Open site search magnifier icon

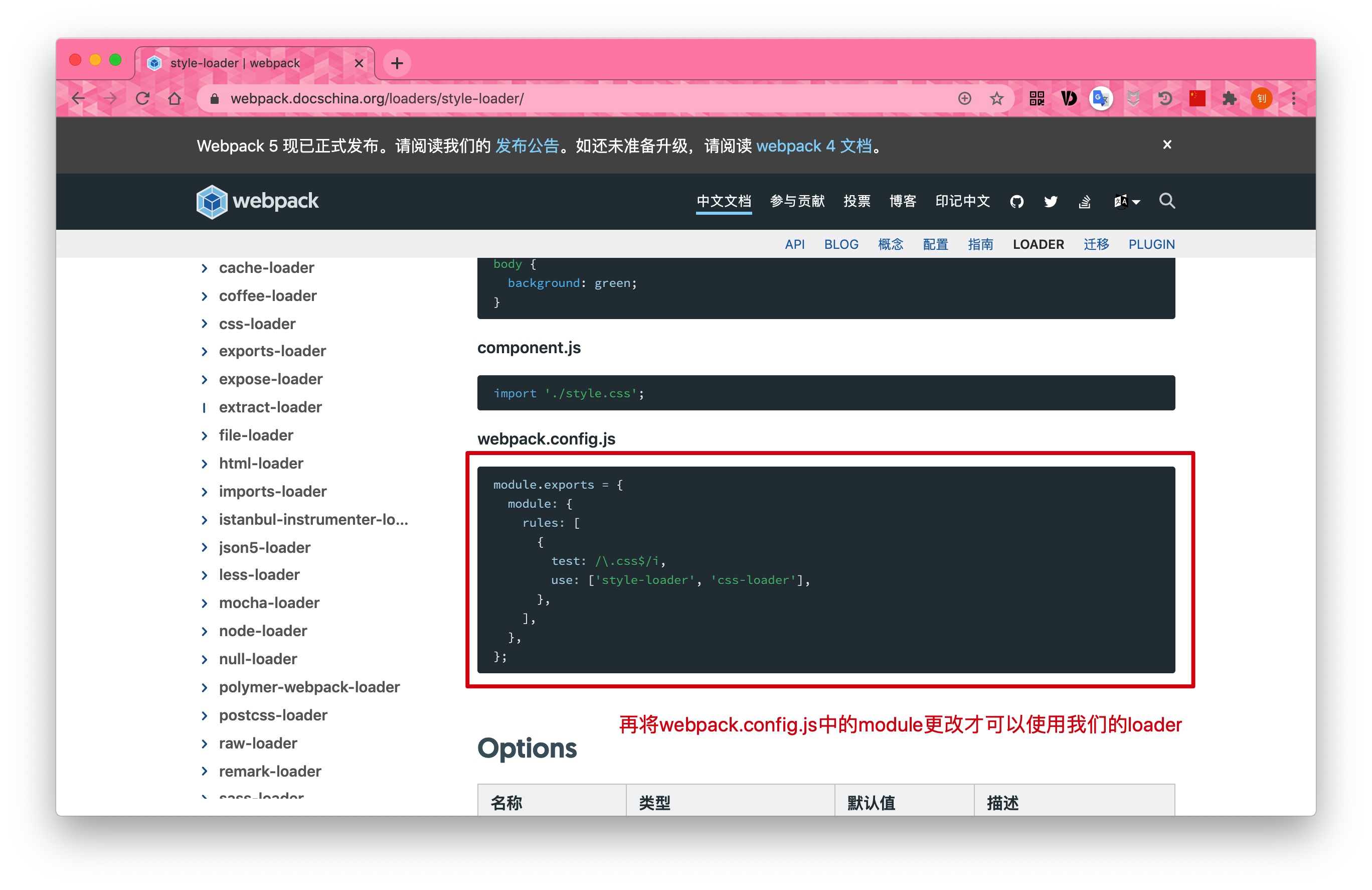coord(1167,201)
